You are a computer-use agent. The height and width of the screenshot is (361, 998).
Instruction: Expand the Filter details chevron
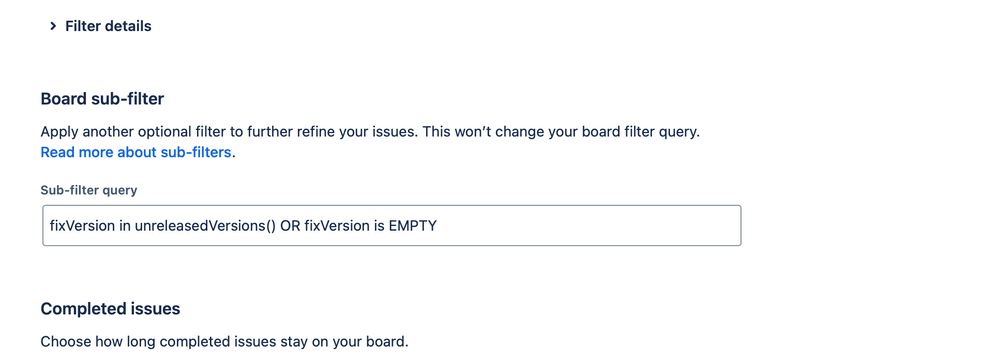coord(53,26)
